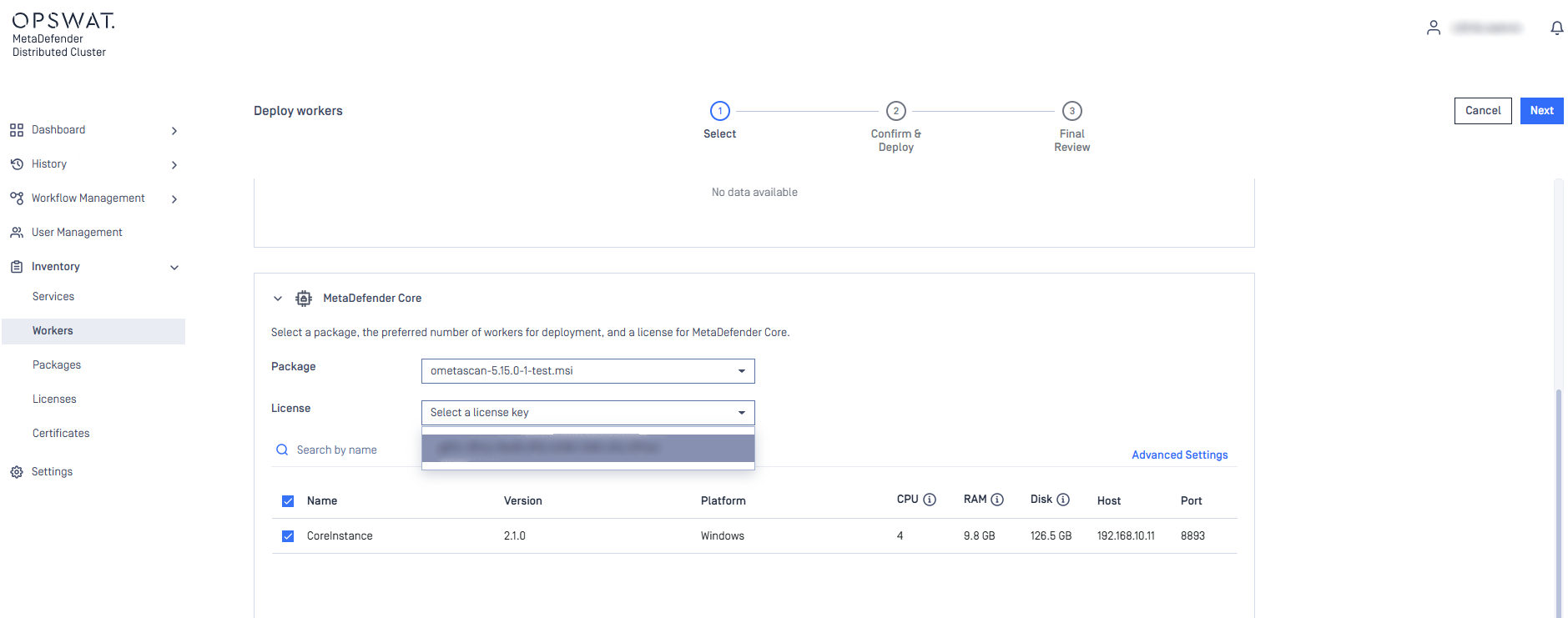The height and width of the screenshot is (618, 1568).
Task: Click the No data available message
Action: [x=754, y=193]
